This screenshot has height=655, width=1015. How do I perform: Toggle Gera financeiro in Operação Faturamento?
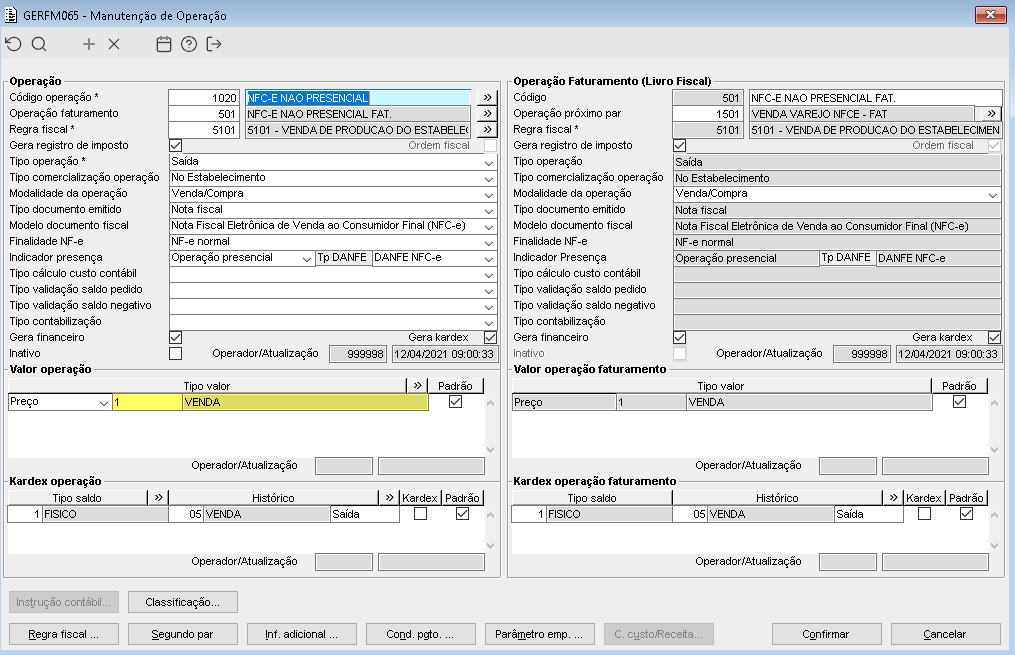coord(680,337)
